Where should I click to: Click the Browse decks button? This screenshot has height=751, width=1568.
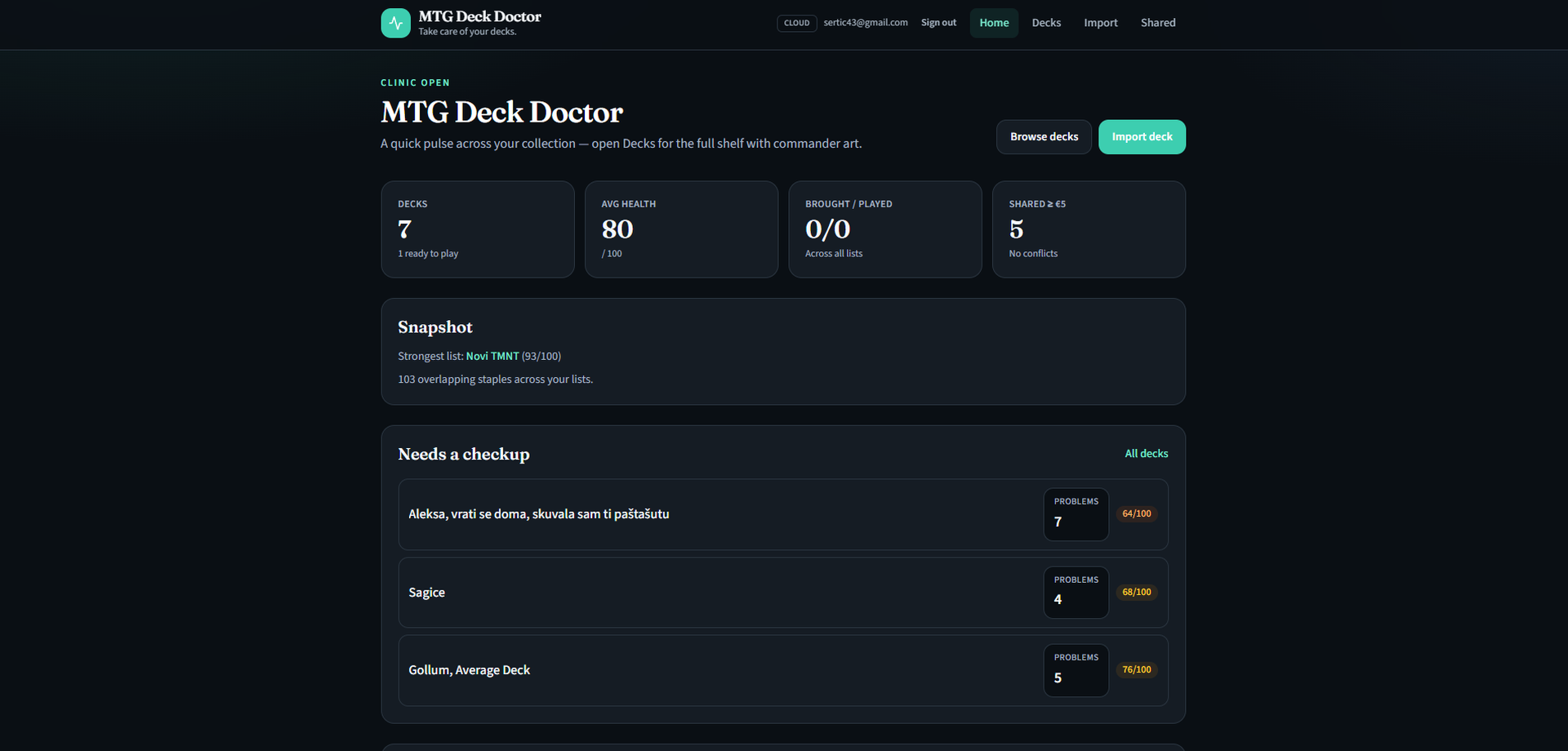[x=1044, y=137]
